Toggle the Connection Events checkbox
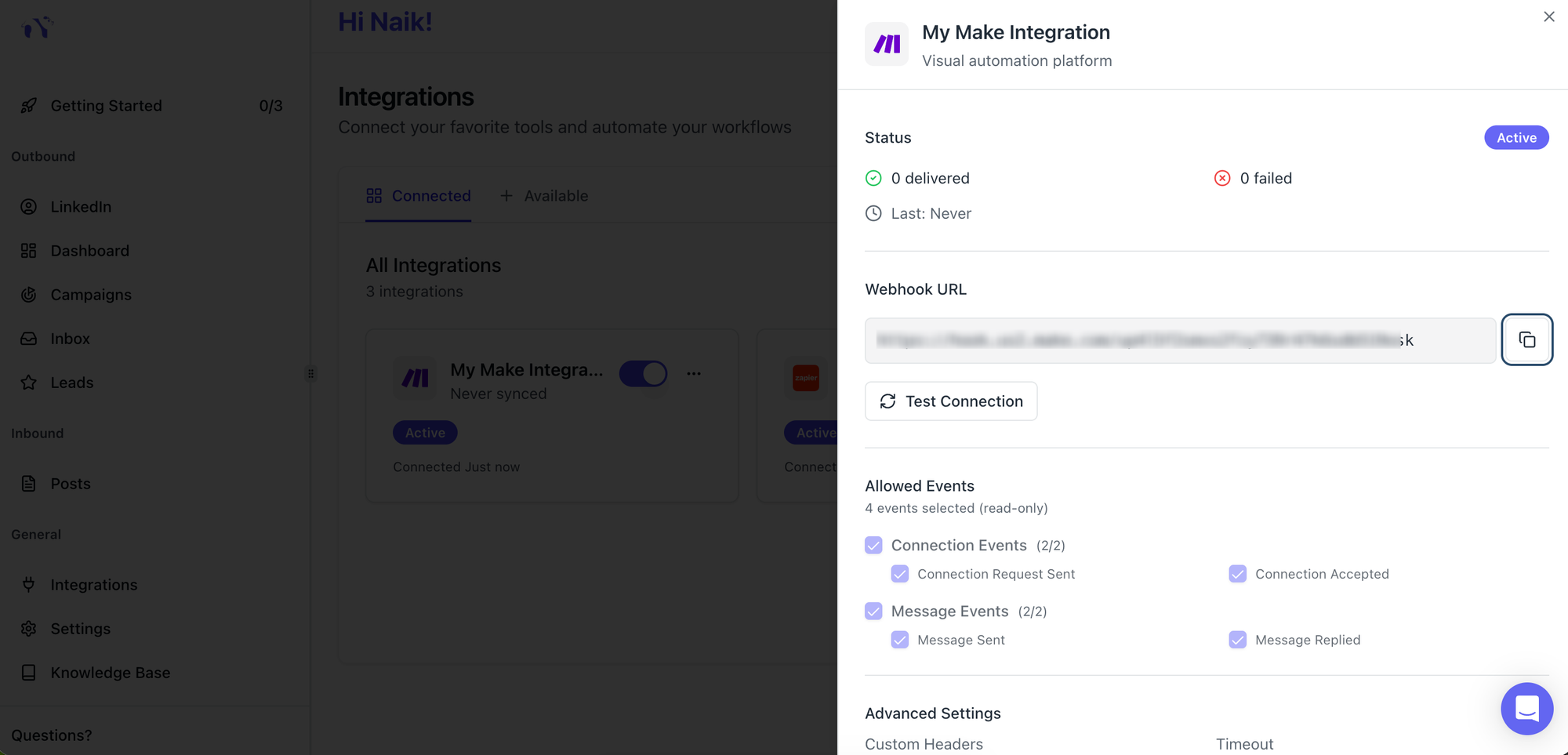 pyautogui.click(x=873, y=546)
